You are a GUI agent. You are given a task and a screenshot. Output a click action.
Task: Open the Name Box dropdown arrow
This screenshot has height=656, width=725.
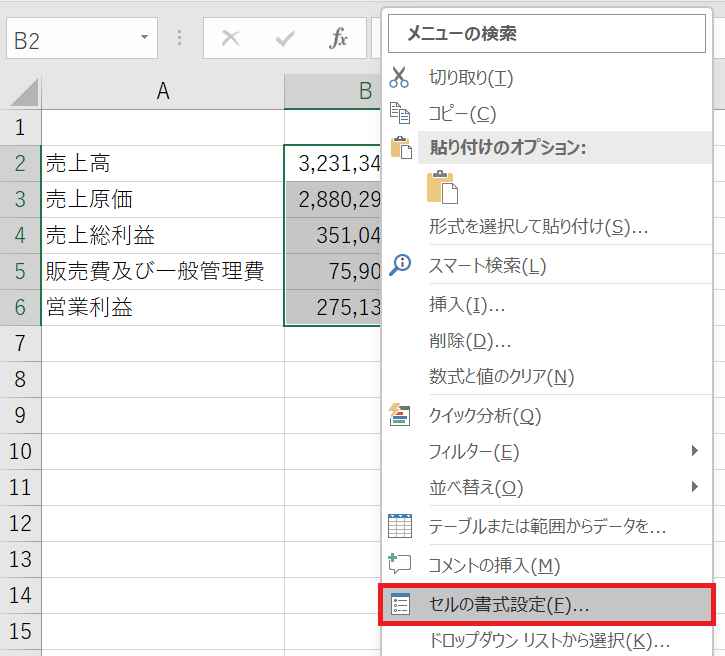[145, 39]
